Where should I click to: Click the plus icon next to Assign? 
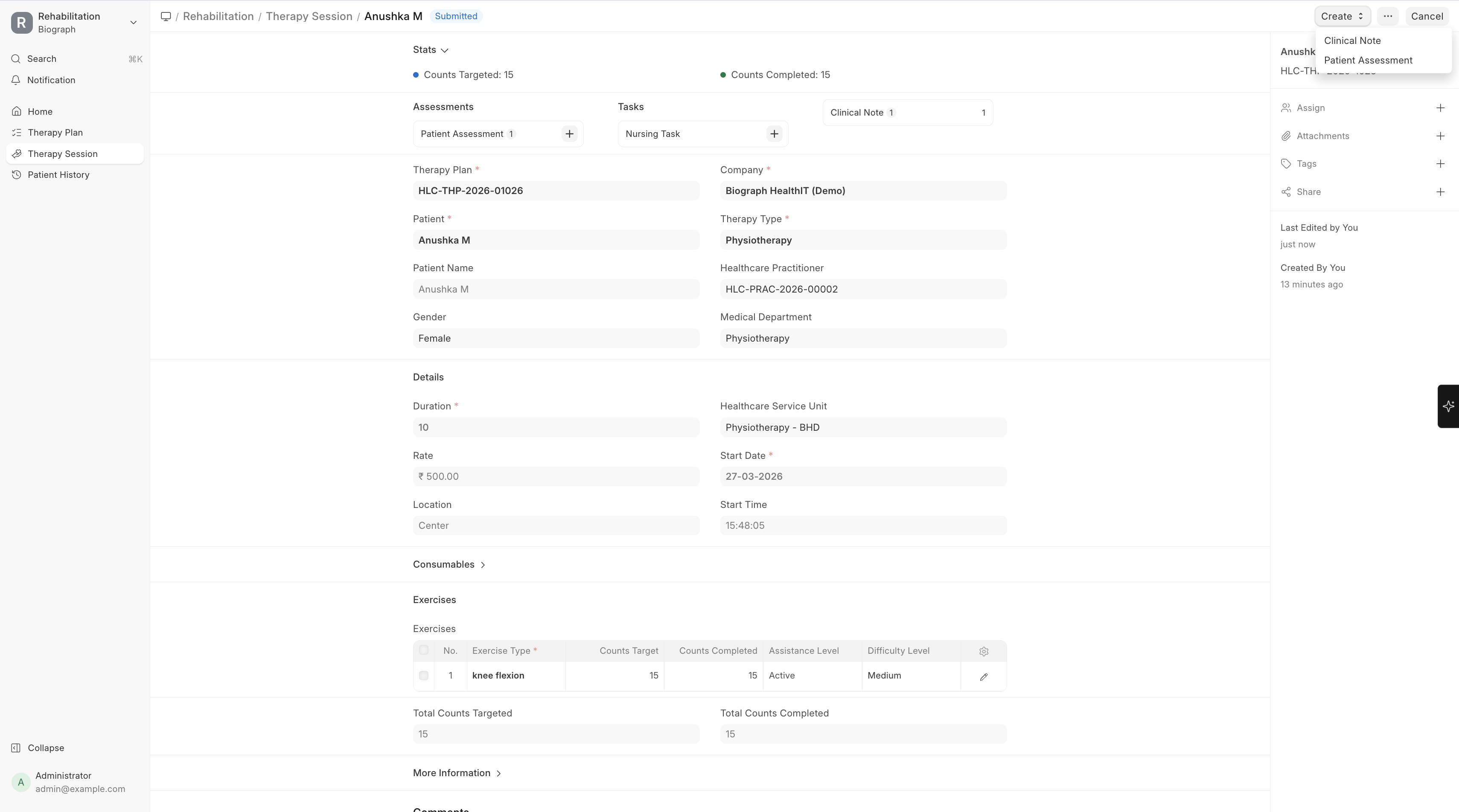1440,108
